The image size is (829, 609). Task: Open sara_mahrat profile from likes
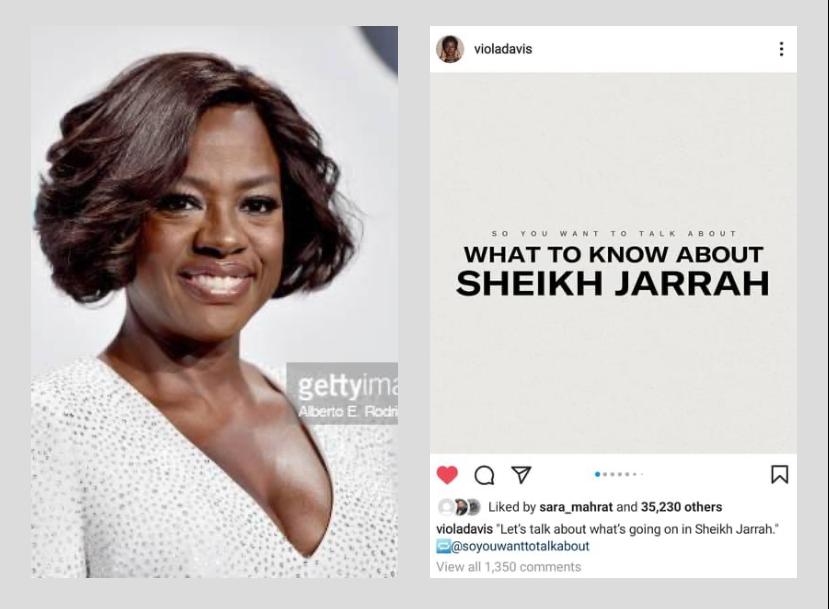point(575,507)
